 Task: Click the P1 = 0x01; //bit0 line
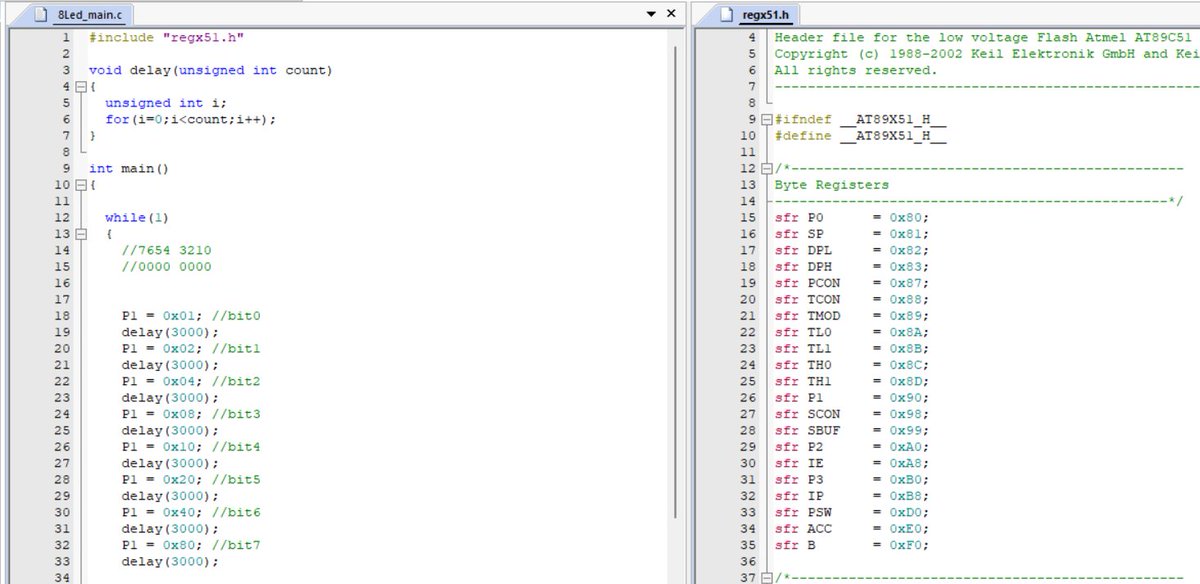coord(191,316)
